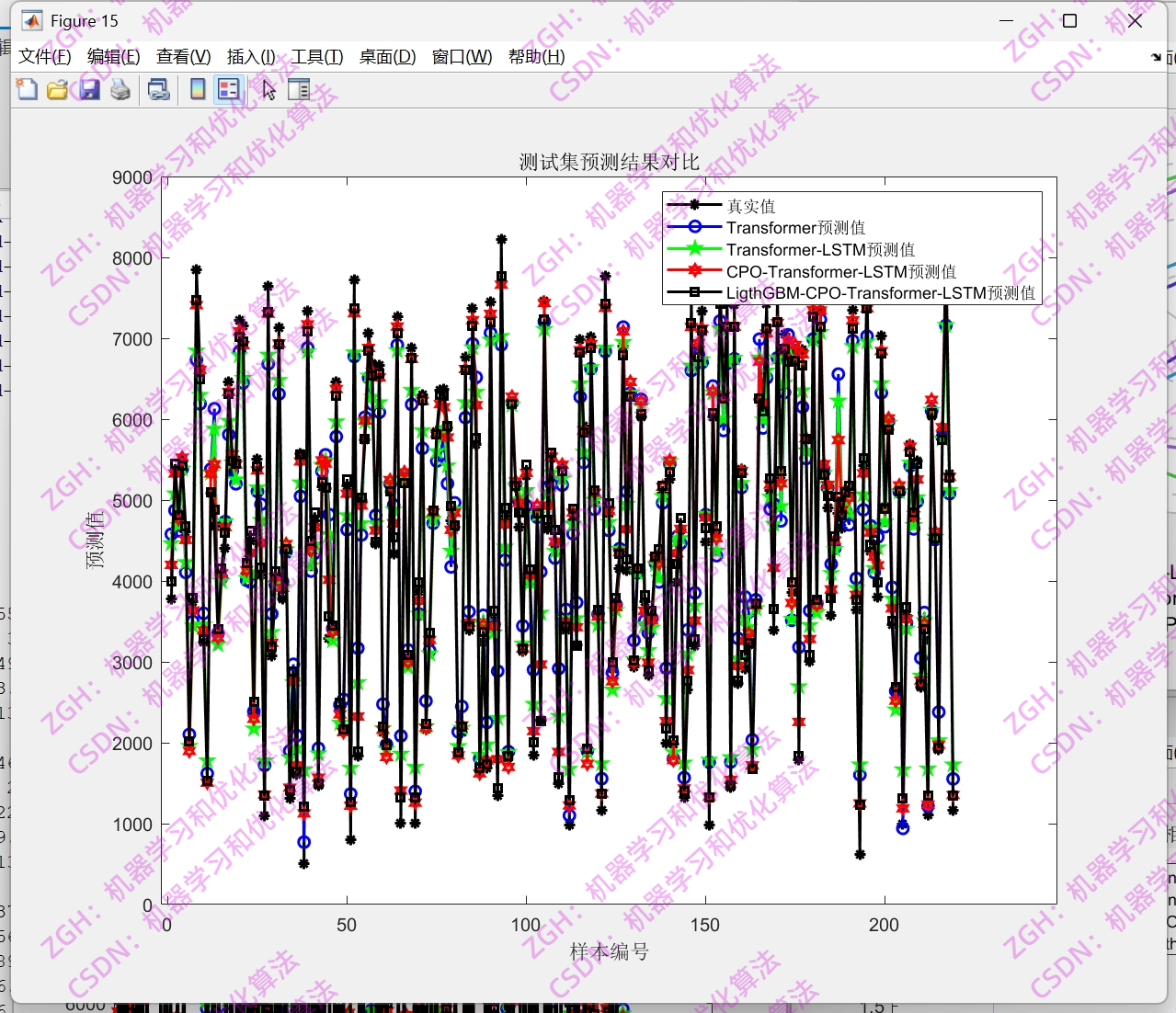Screen dimensions: 1176x1013
Task: Open the 帮助(H) menu
Action: point(534,56)
